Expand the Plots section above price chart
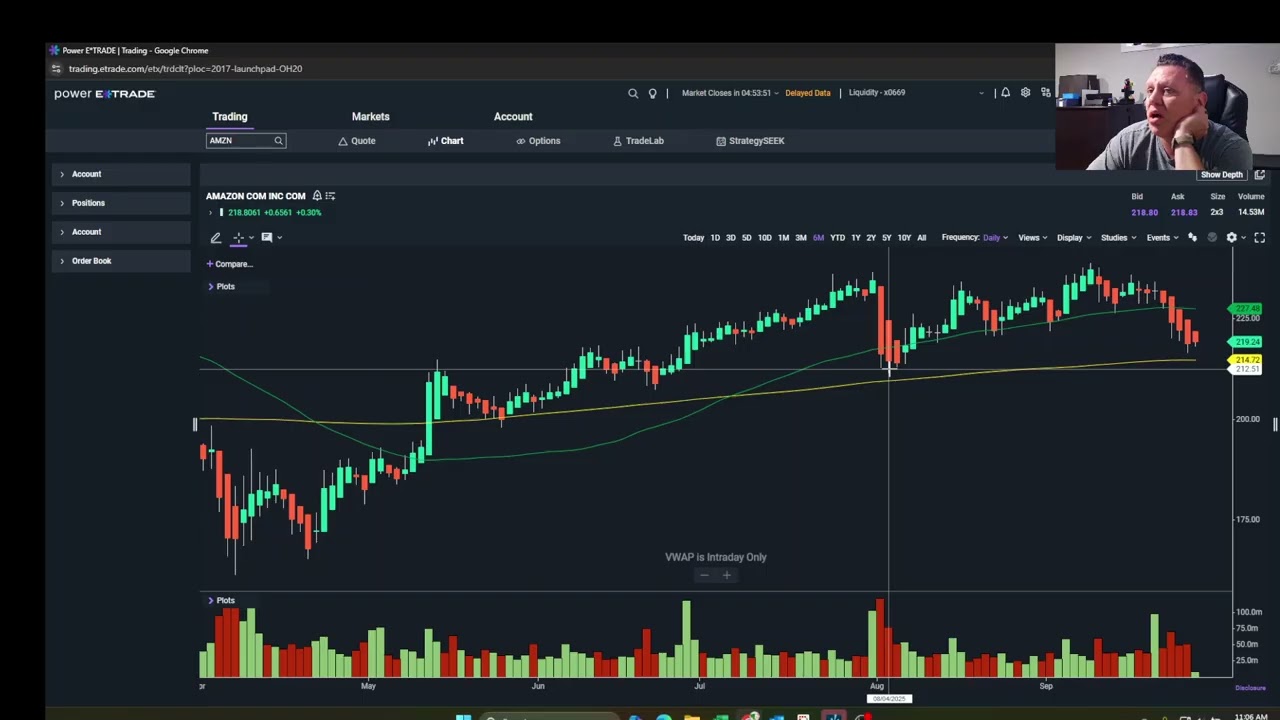Viewport: 1280px width, 720px height. (x=221, y=287)
